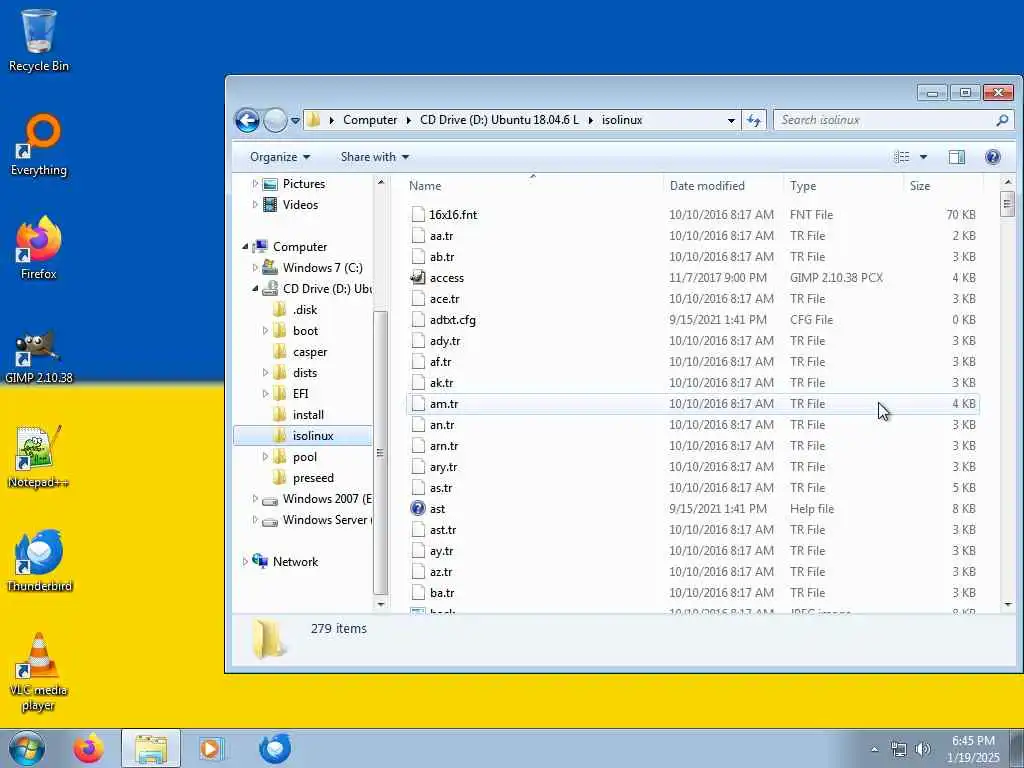The image size is (1024, 768).
Task: Expand the Pictures library node
Action: 255,184
